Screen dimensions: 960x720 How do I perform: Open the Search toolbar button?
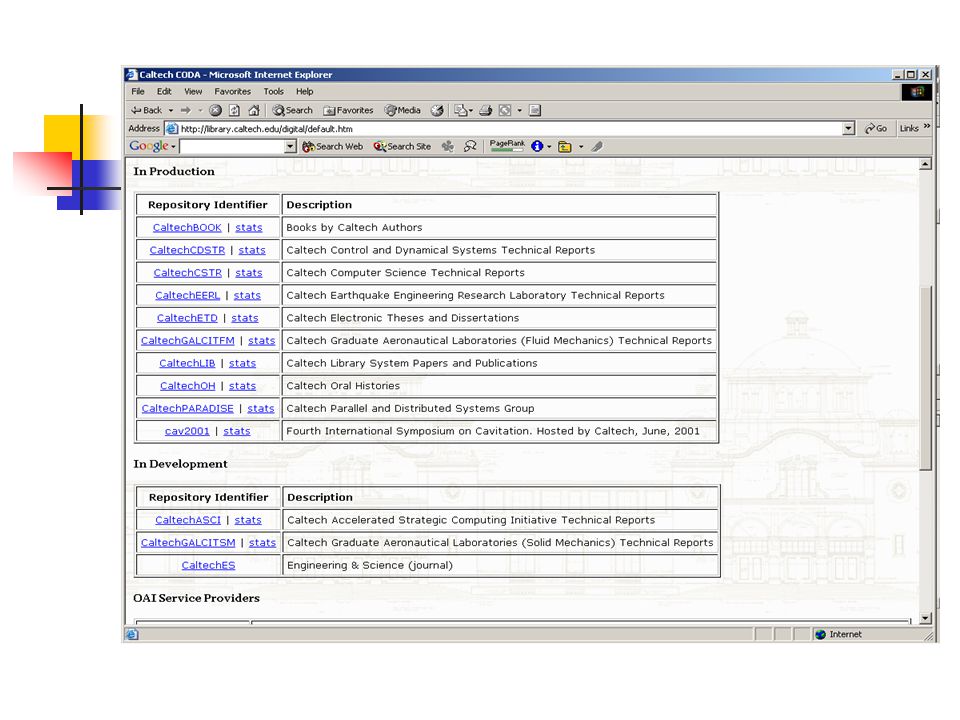[293, 110]
